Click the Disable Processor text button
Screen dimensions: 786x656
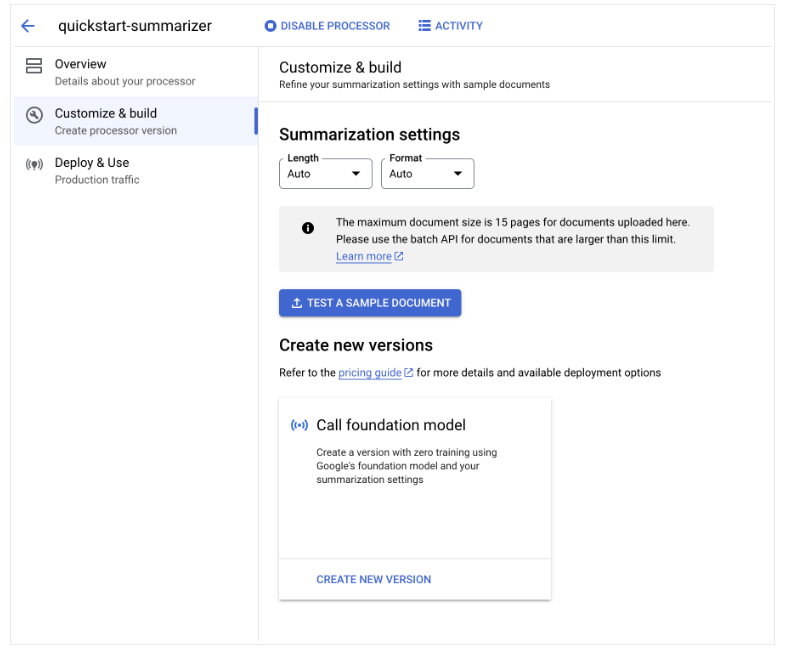click(335, 26)
